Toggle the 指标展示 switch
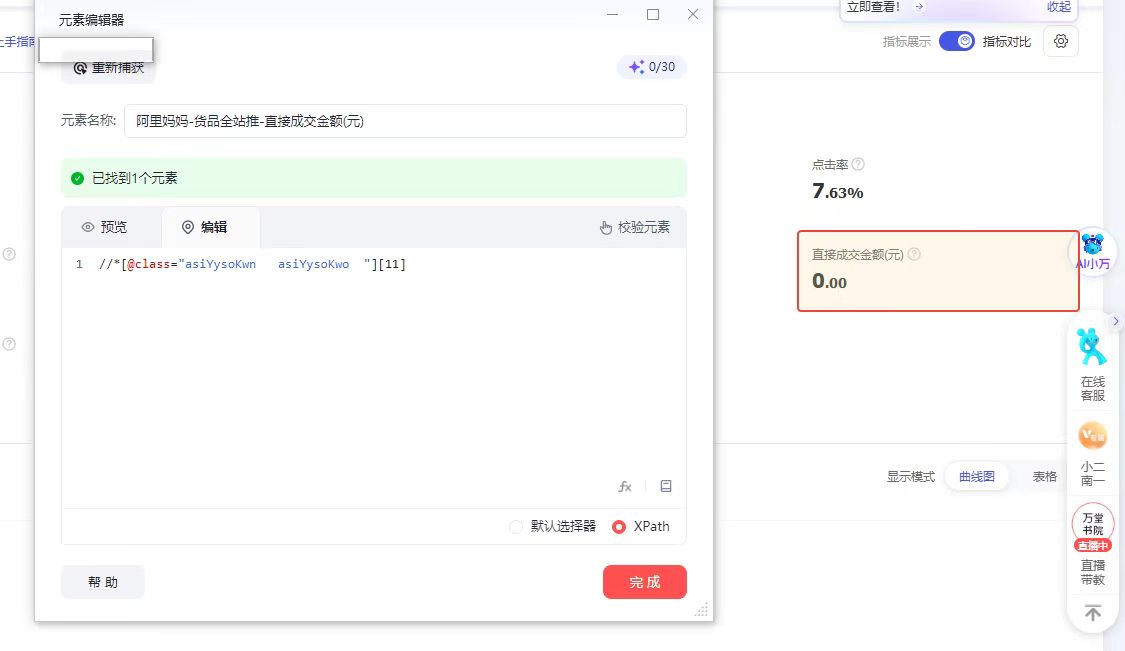Viewport: 1125px width, 651px height. [956, 41]
